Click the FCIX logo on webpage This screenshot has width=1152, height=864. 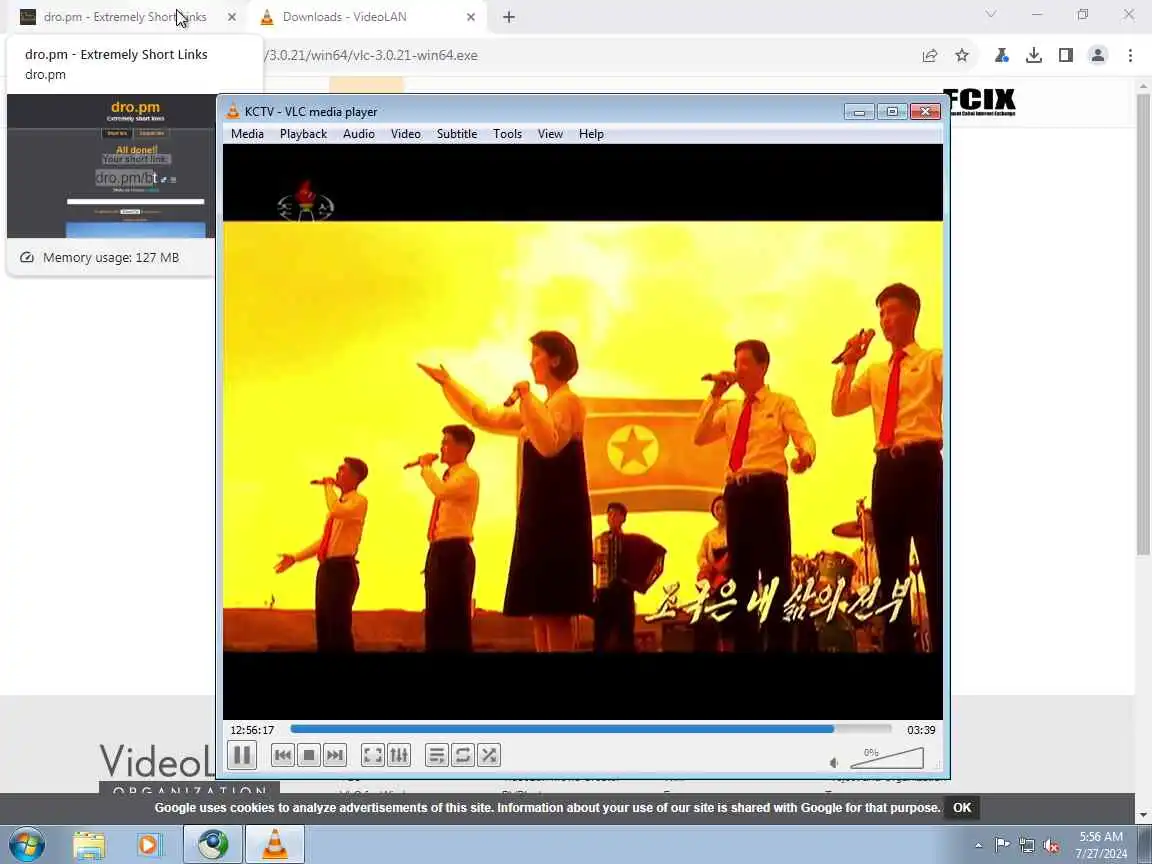(979, 102)
